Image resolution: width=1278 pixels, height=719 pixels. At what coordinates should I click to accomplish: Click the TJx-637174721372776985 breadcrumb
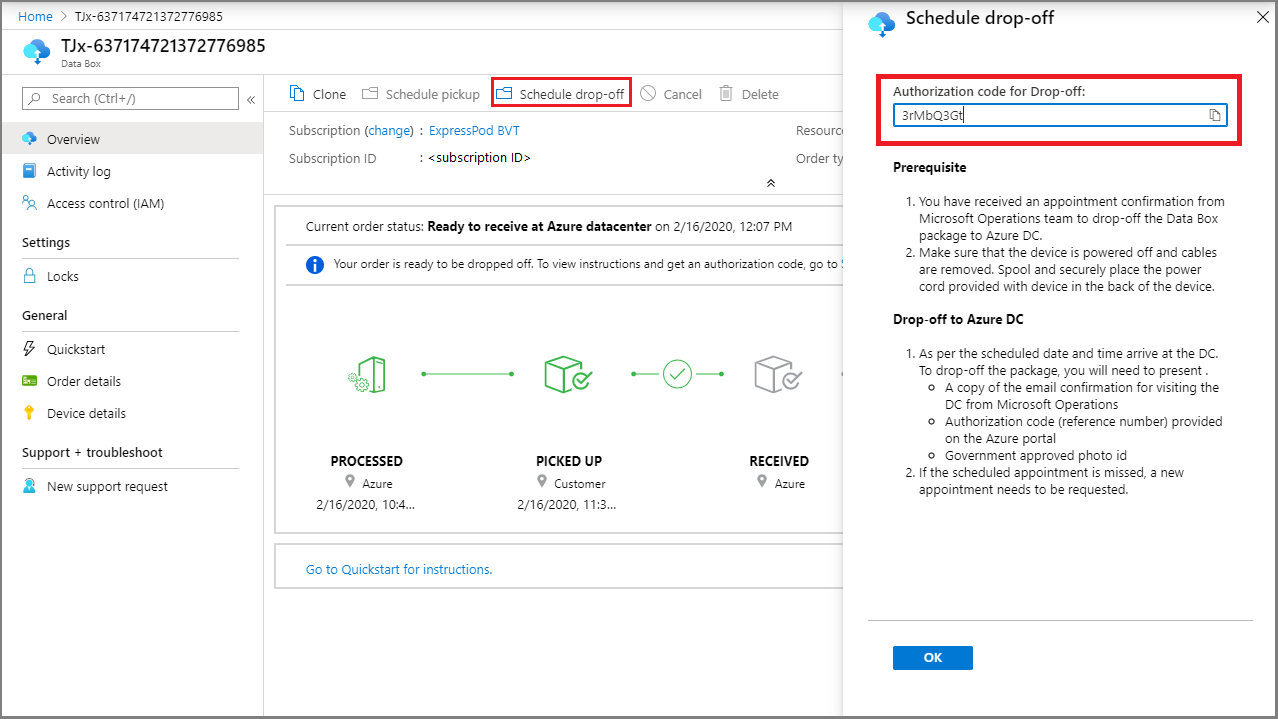click(x=150, y=17)
